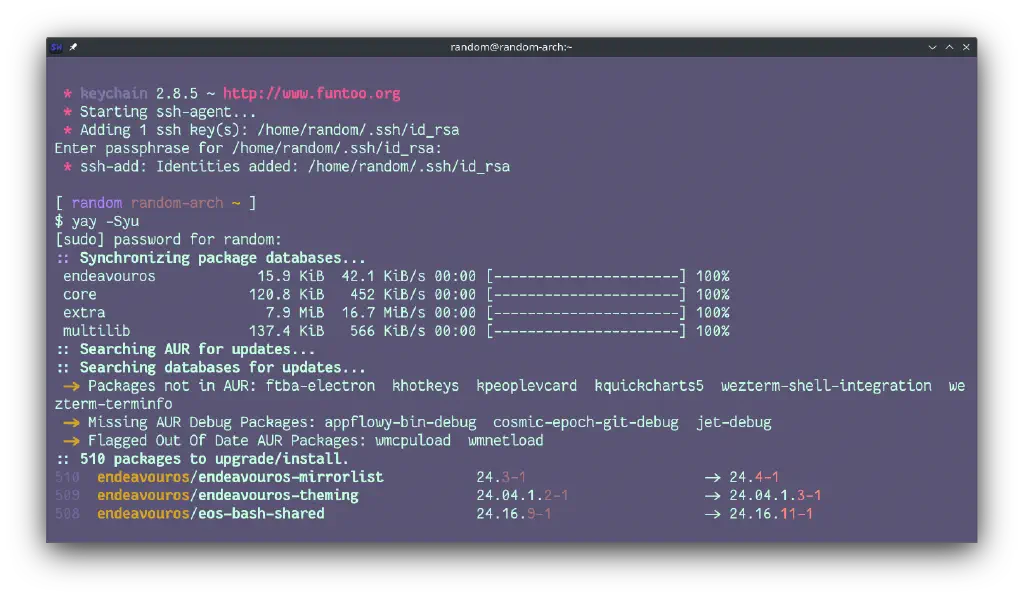
Task: Click the terminal app icon in title bar
Action: 57,47
